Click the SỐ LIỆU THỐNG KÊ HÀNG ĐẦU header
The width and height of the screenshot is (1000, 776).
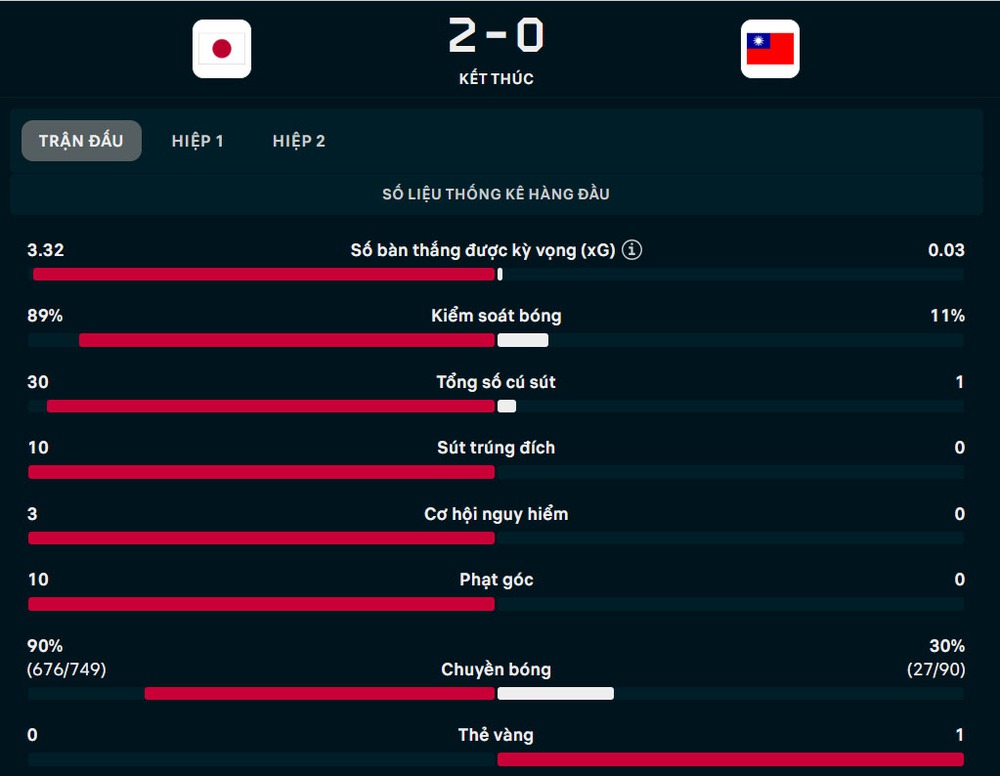coord(496,194)
